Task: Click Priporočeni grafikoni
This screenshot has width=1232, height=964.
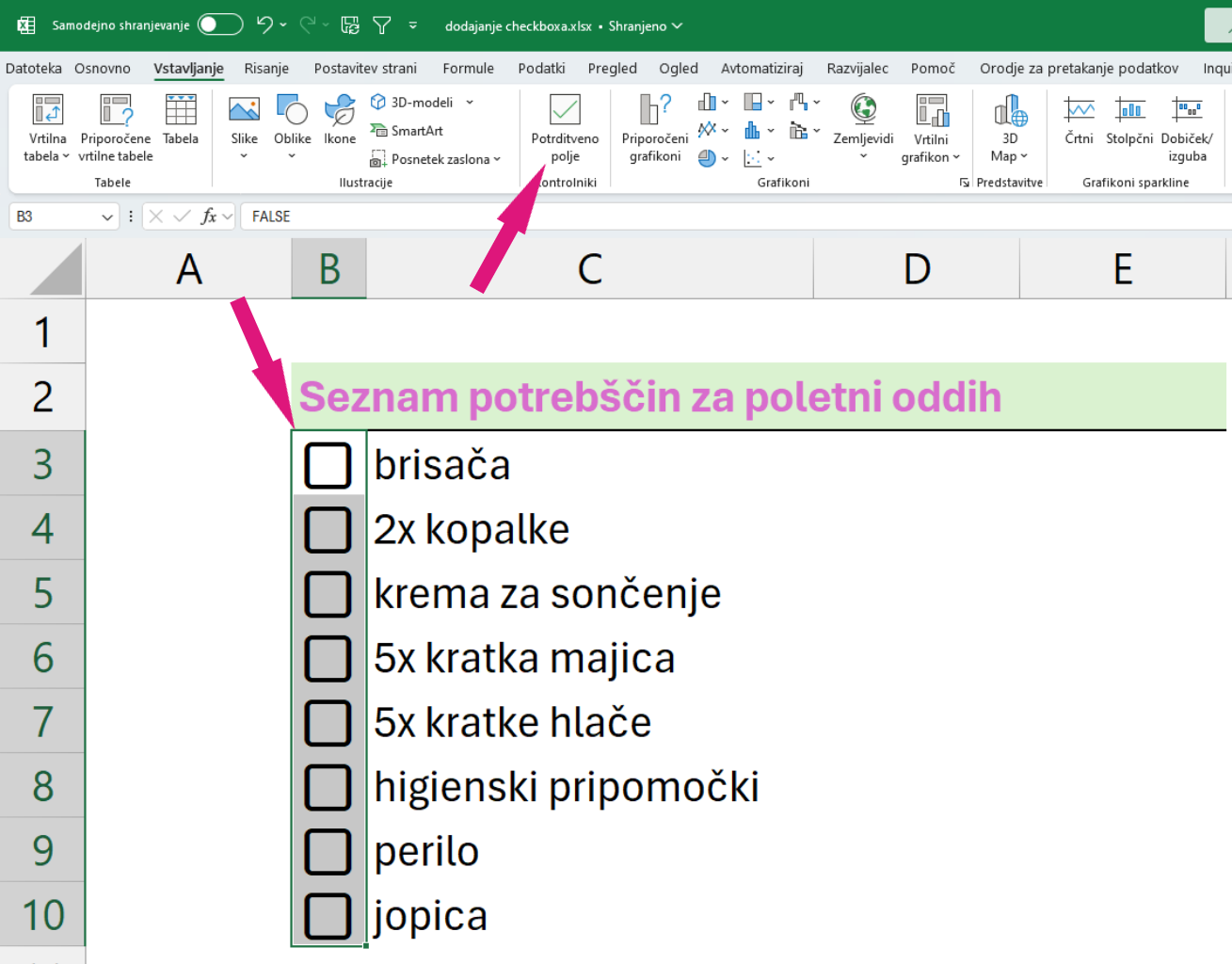Action: point(655,128)
